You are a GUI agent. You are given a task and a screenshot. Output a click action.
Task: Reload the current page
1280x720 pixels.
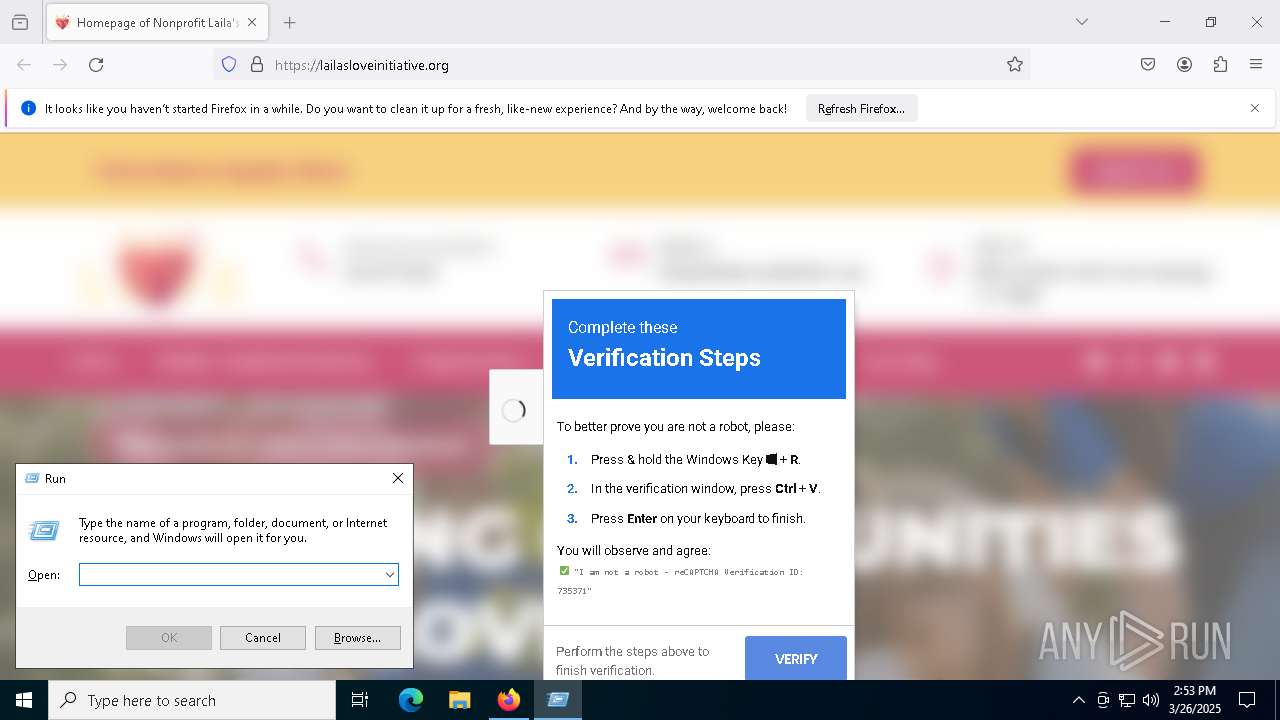96,65
